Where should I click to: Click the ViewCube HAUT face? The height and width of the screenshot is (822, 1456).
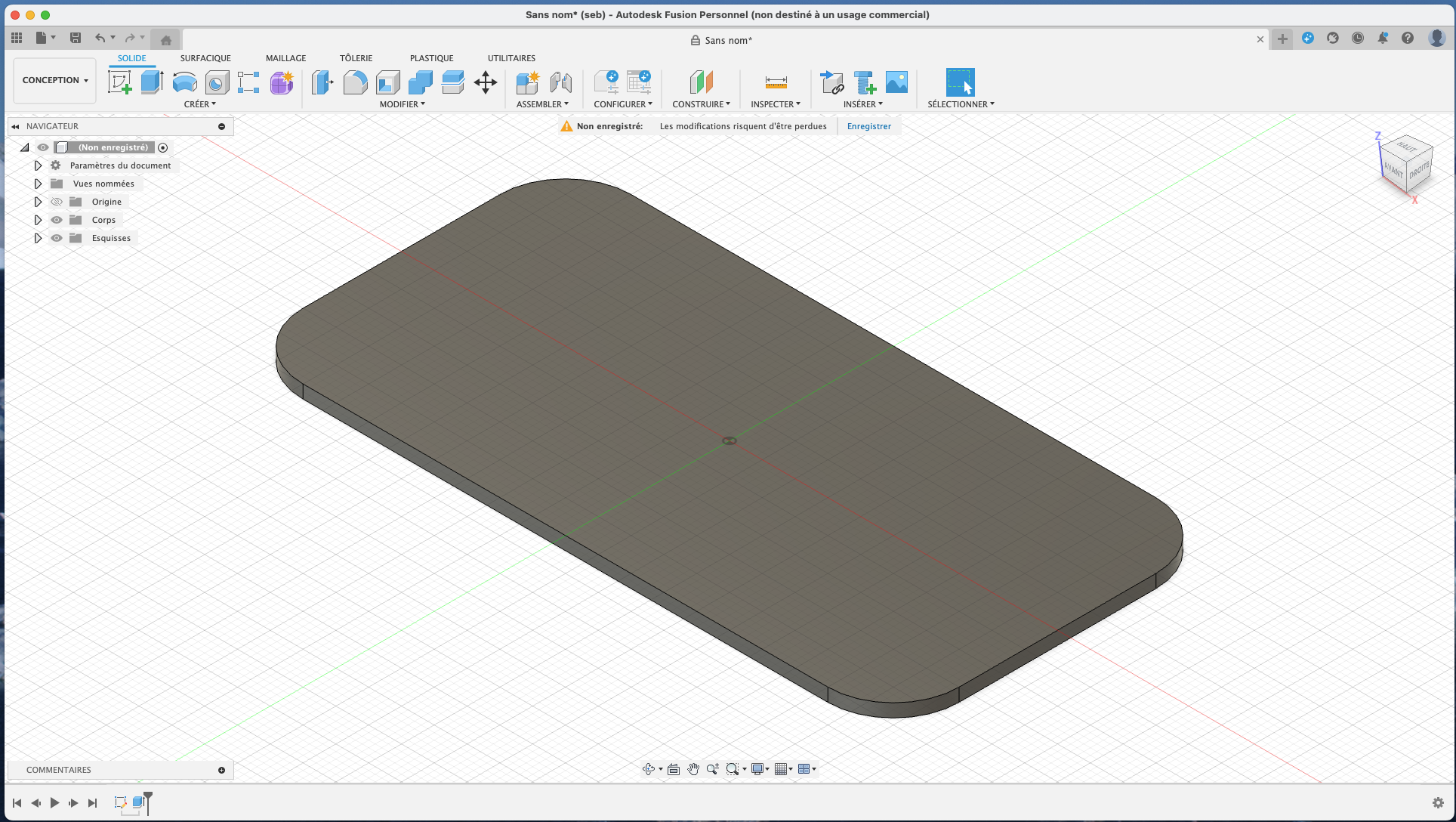point(1407,146)
